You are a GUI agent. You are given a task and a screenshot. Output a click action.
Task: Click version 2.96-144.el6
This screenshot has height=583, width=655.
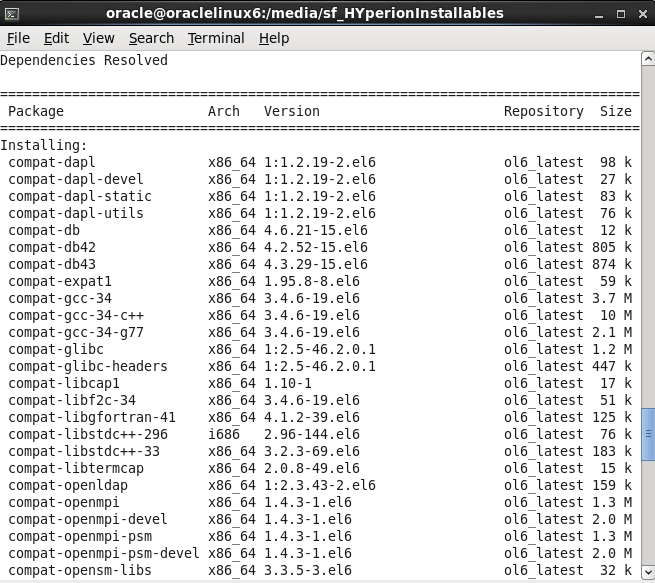312,435
